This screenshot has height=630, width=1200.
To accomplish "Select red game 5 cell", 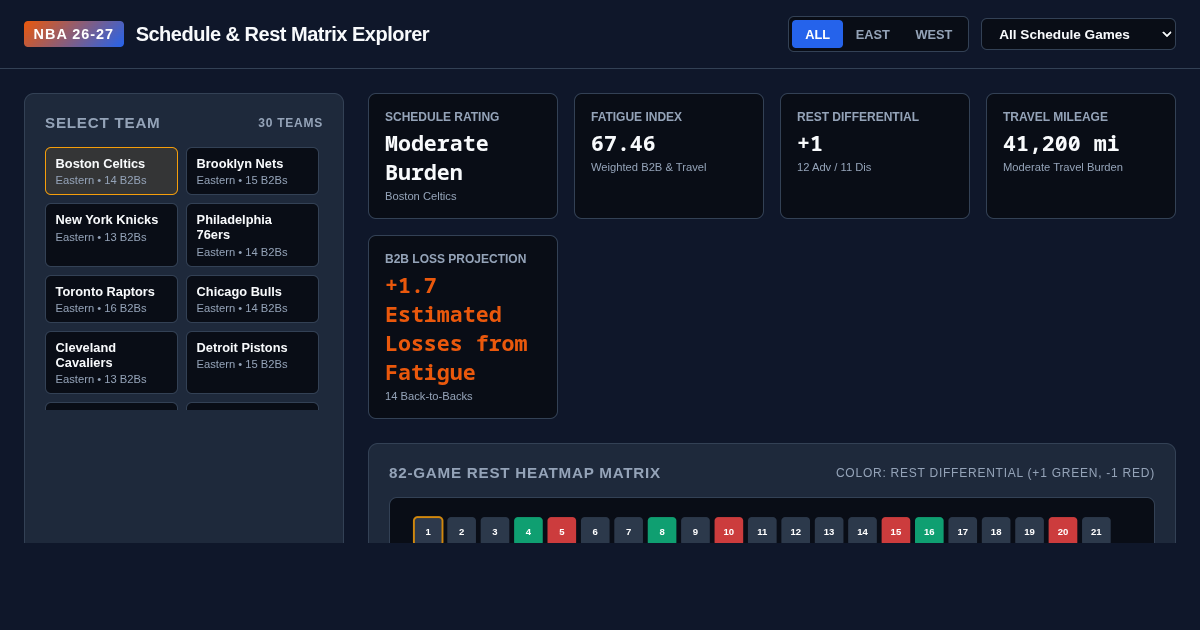I will tap(562, 531).
